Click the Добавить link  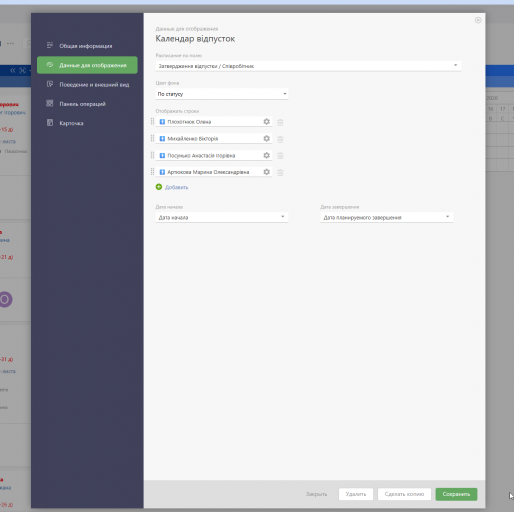tap(177, 187)
